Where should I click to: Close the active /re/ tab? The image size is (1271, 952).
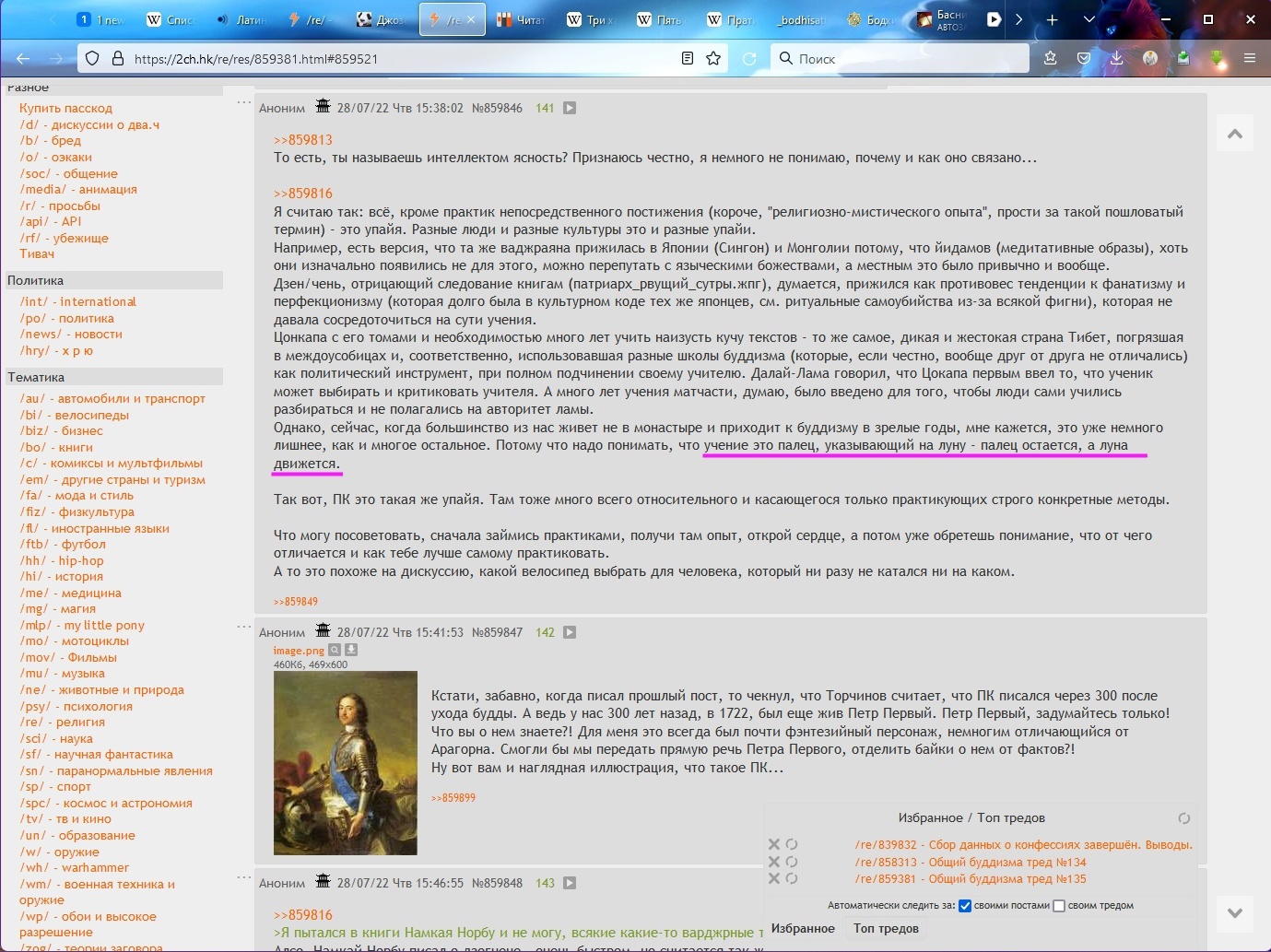coord(471,19)
